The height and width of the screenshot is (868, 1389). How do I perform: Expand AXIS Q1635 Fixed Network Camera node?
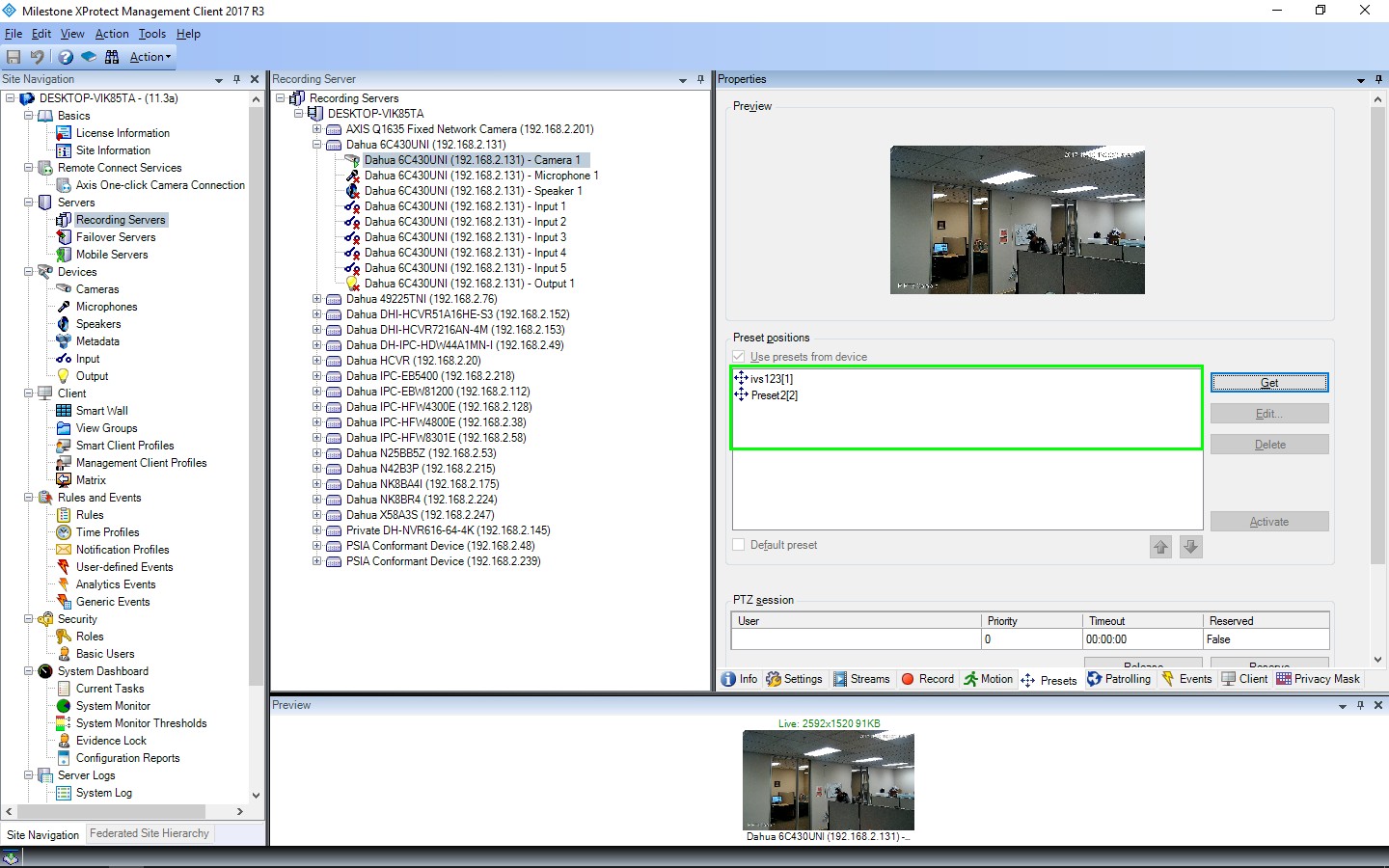click(316, 129)
